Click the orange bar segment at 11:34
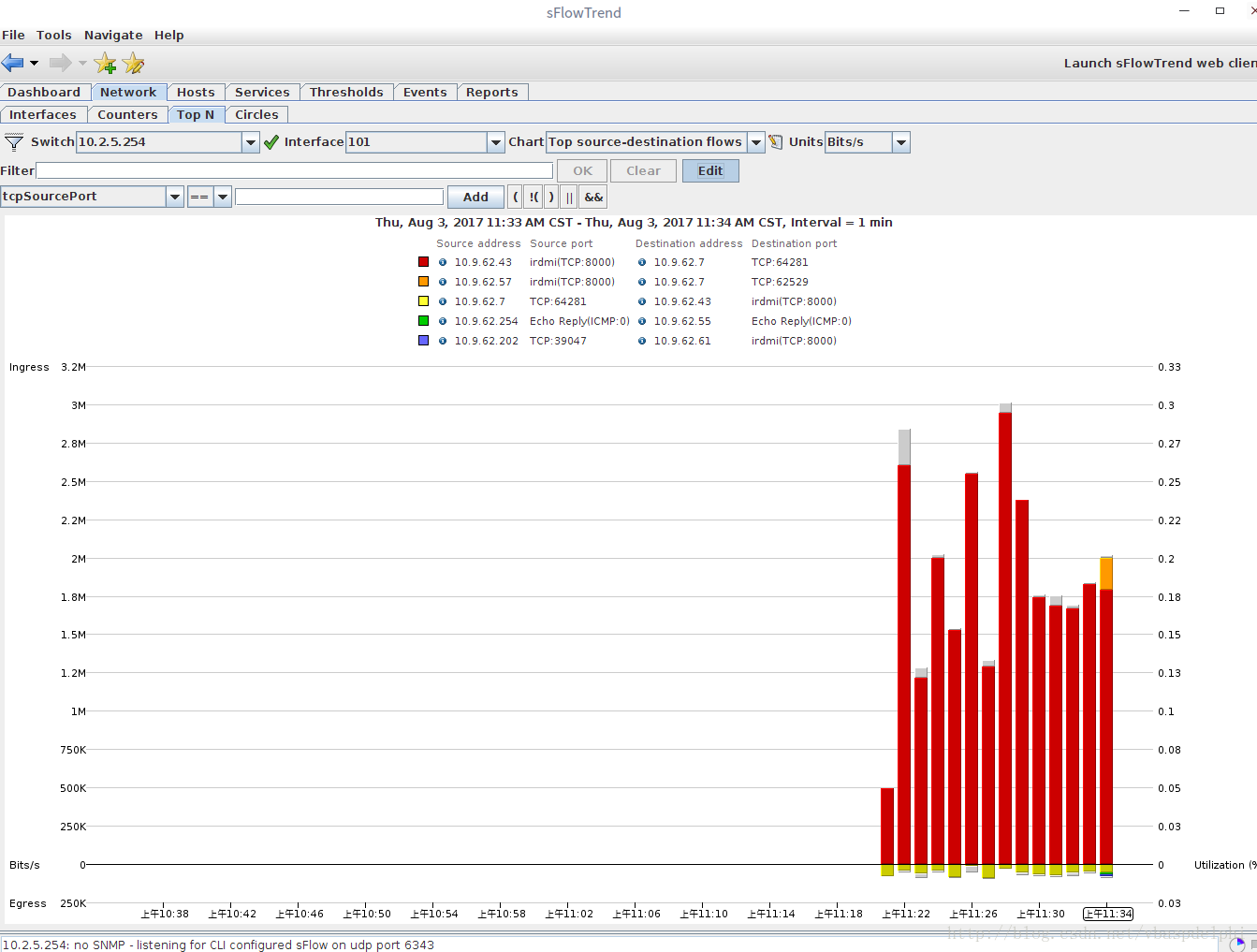This screenshot has height=952, width=1257. click(x=1106, y=573)
